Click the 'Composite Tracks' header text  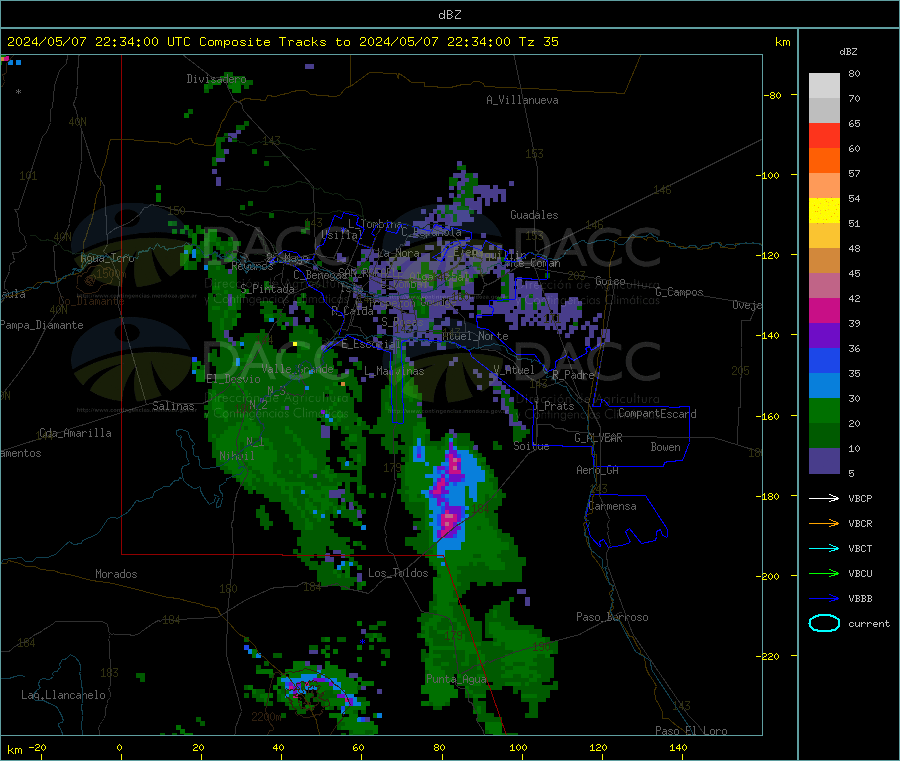pyautogui.click(x=262, y=42)
